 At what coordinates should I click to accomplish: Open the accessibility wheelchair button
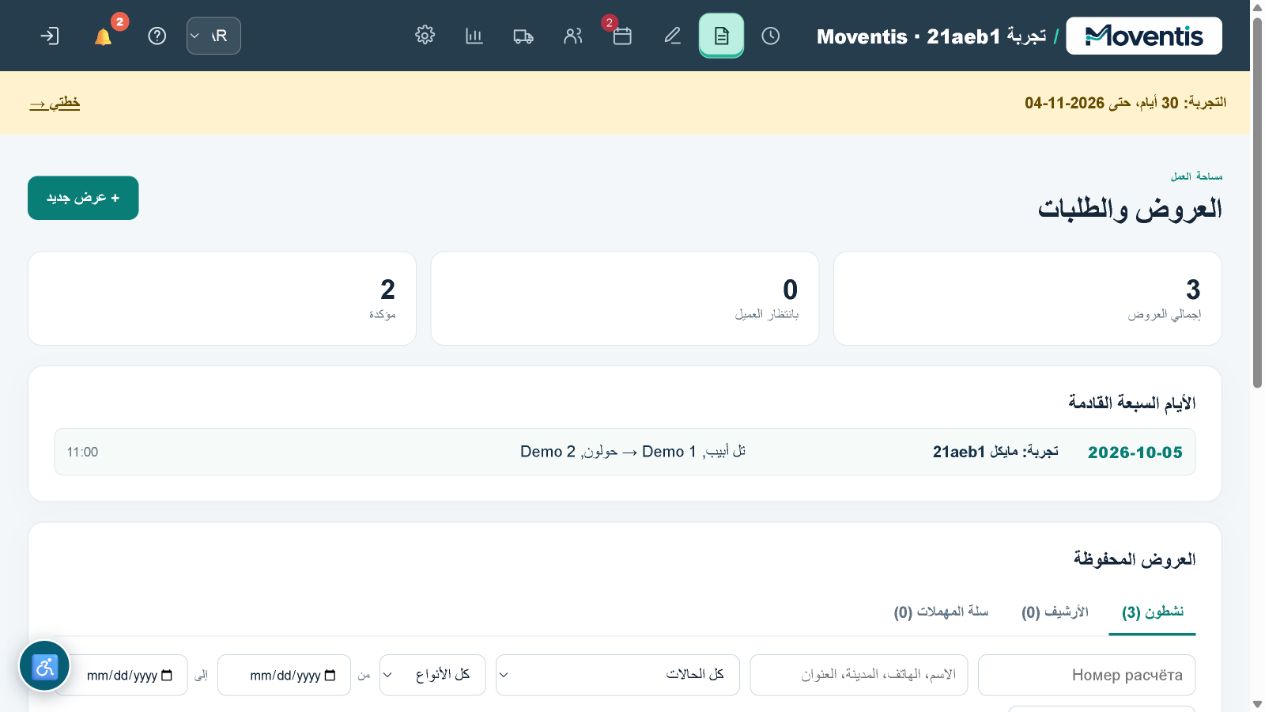point(45,667)
